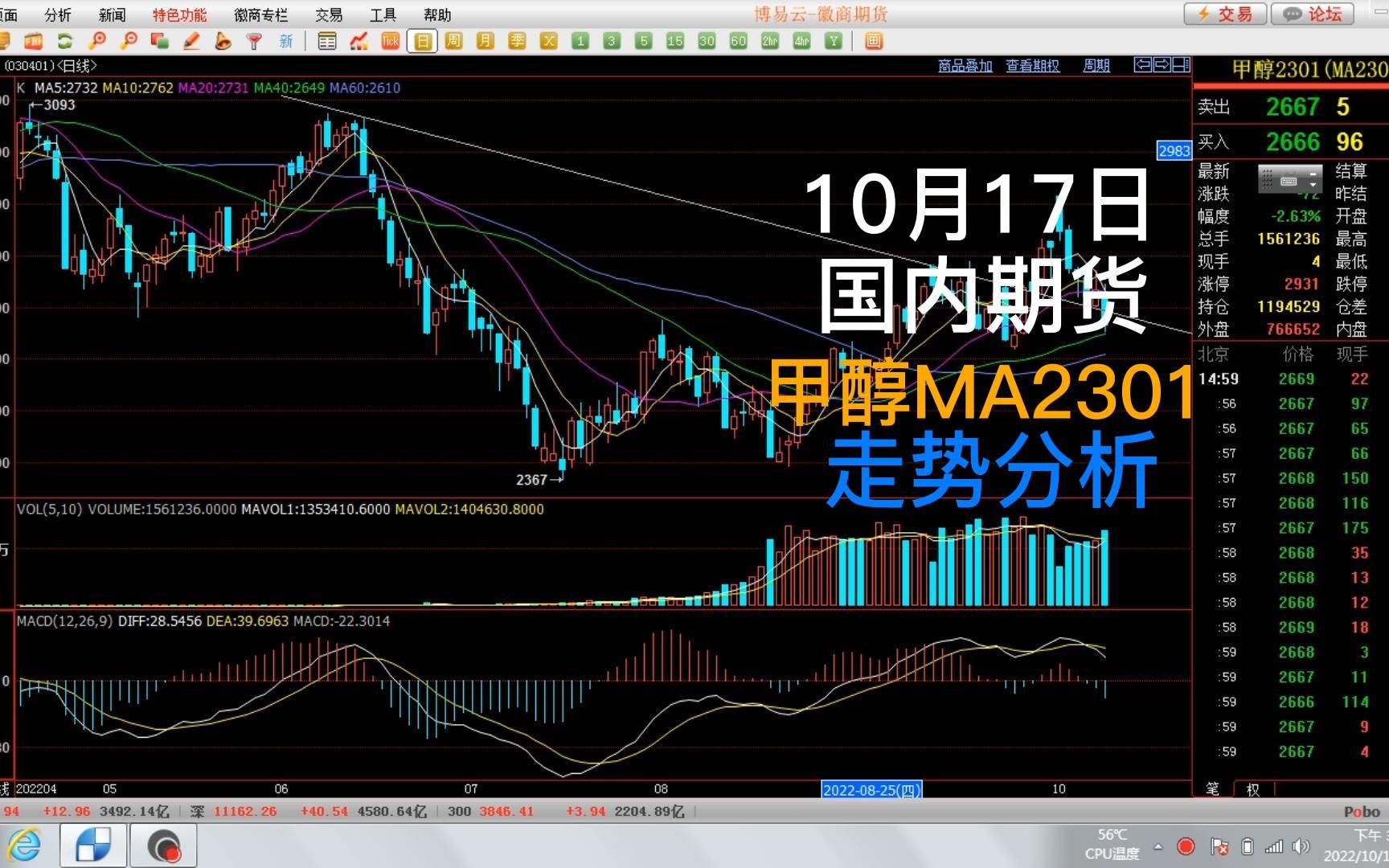This screenshot has height=868, width=1389.
Task: Select the weekly (周) period icon
Action: 454,41
